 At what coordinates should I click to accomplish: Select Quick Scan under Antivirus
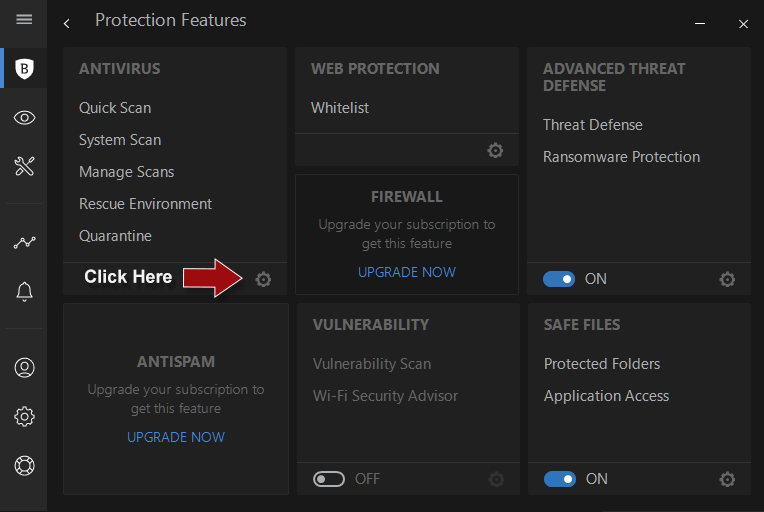[115, 108]
